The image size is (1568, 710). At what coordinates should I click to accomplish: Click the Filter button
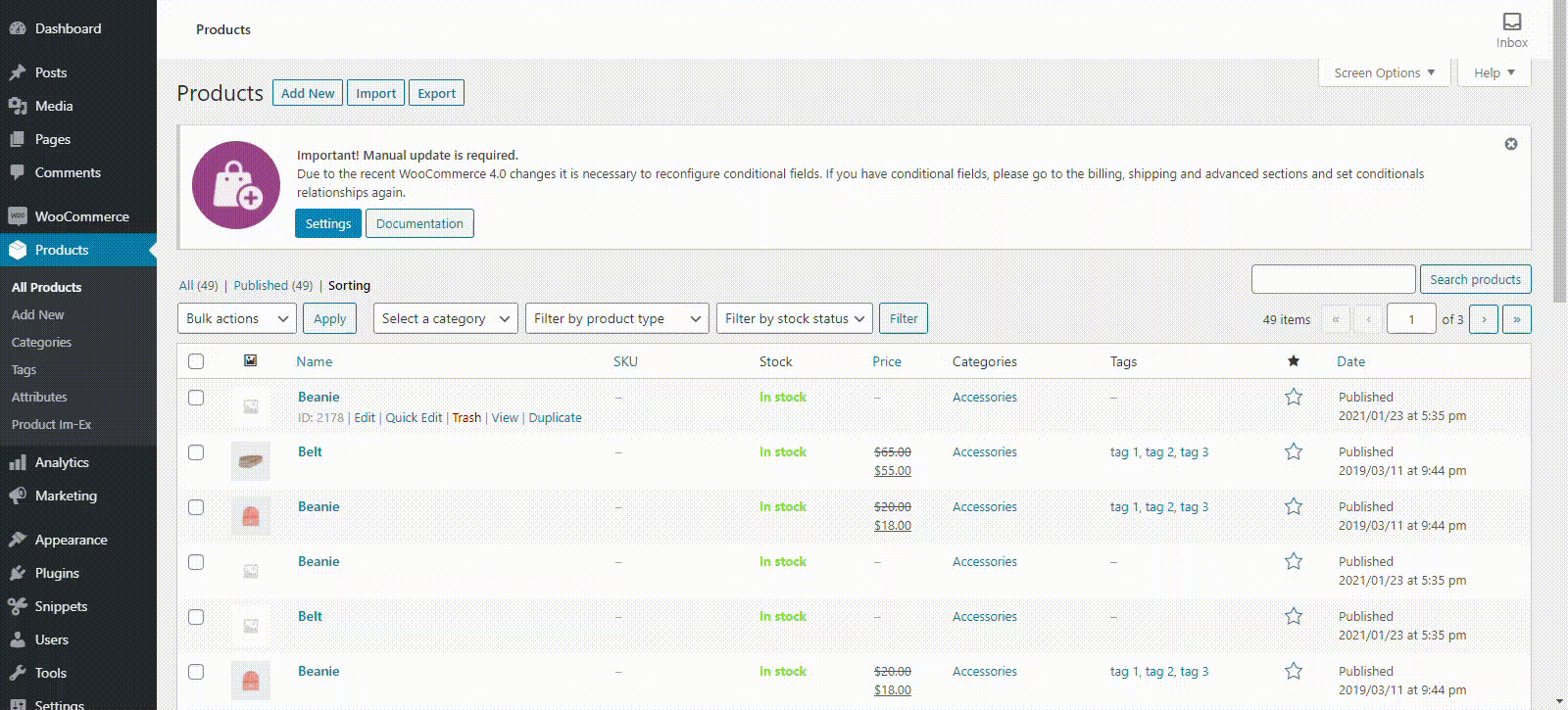(904, 318)
